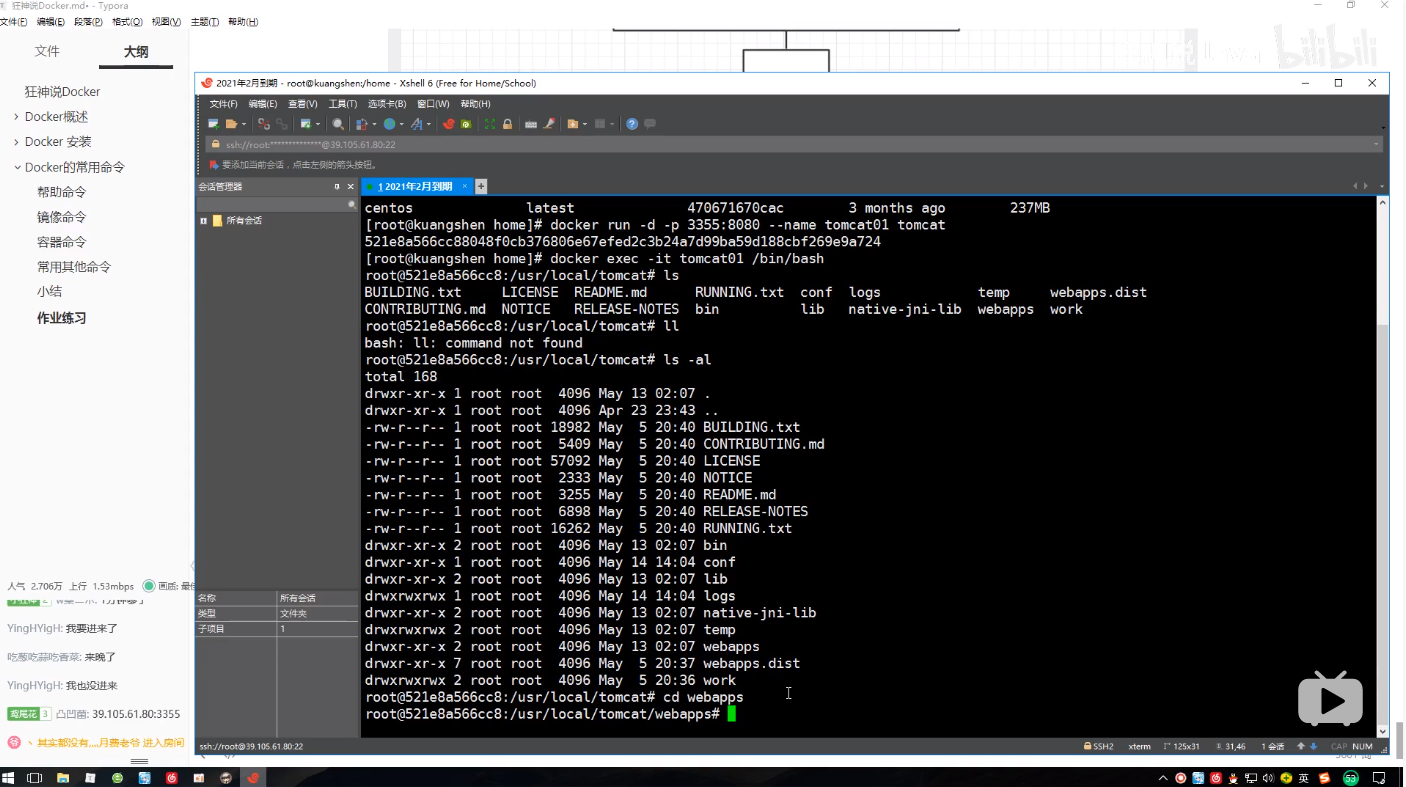Click the New Session icon in Xshell toolbar
Screen dimensions: 1406x787
tap(213, 124)
